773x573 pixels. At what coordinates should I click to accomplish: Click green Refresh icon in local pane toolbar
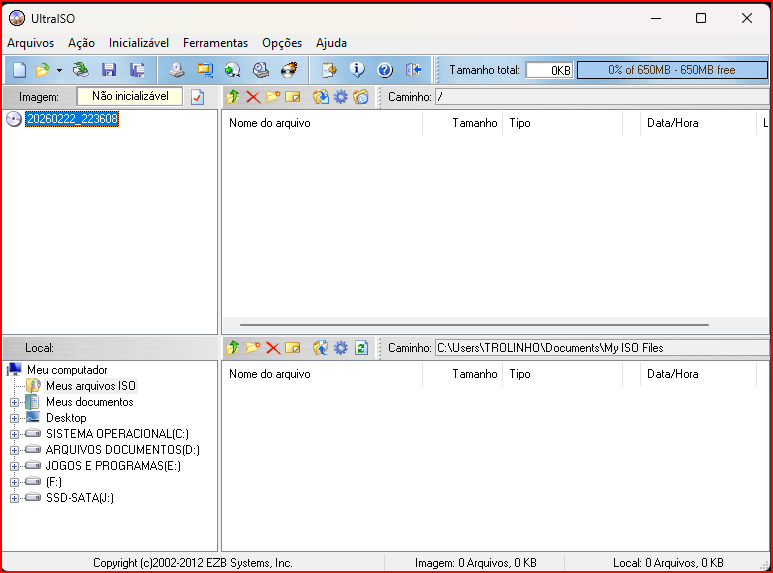point(362,348)
